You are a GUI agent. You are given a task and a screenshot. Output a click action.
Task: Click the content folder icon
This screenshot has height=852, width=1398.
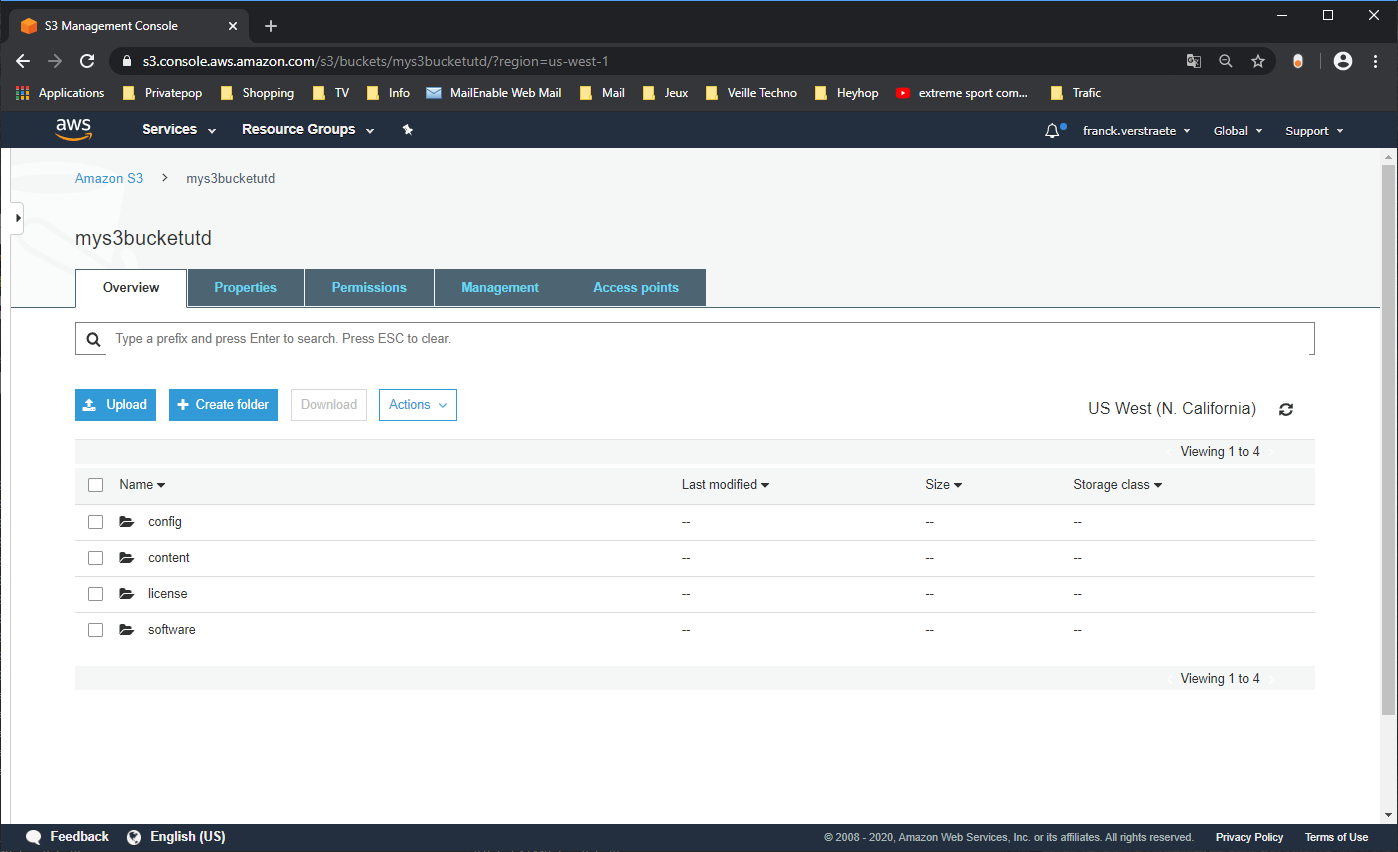click(x=127, y=558)
